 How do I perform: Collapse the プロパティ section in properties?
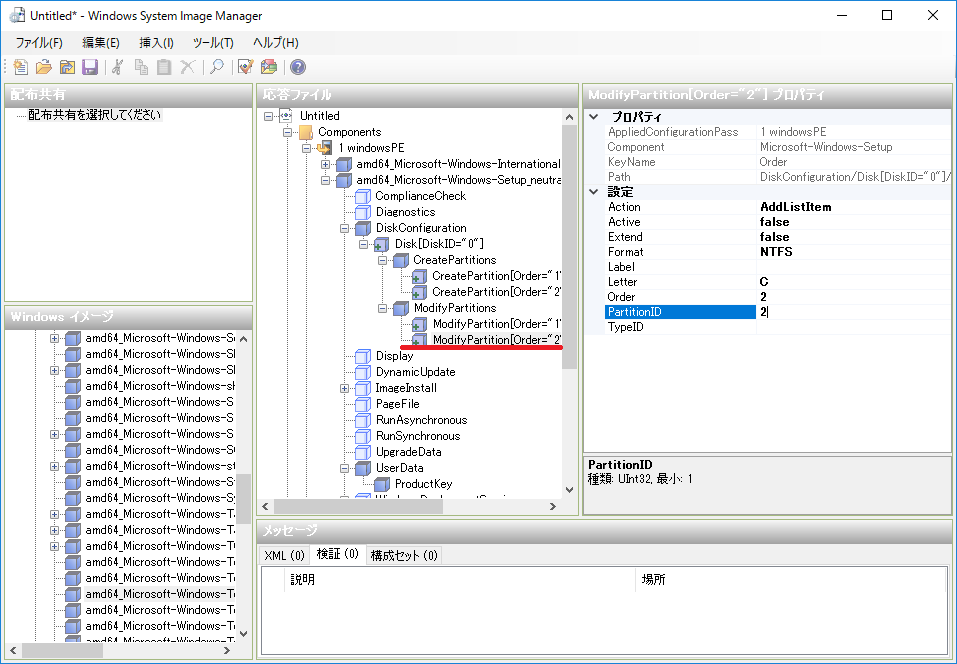[x=594, y=117]
